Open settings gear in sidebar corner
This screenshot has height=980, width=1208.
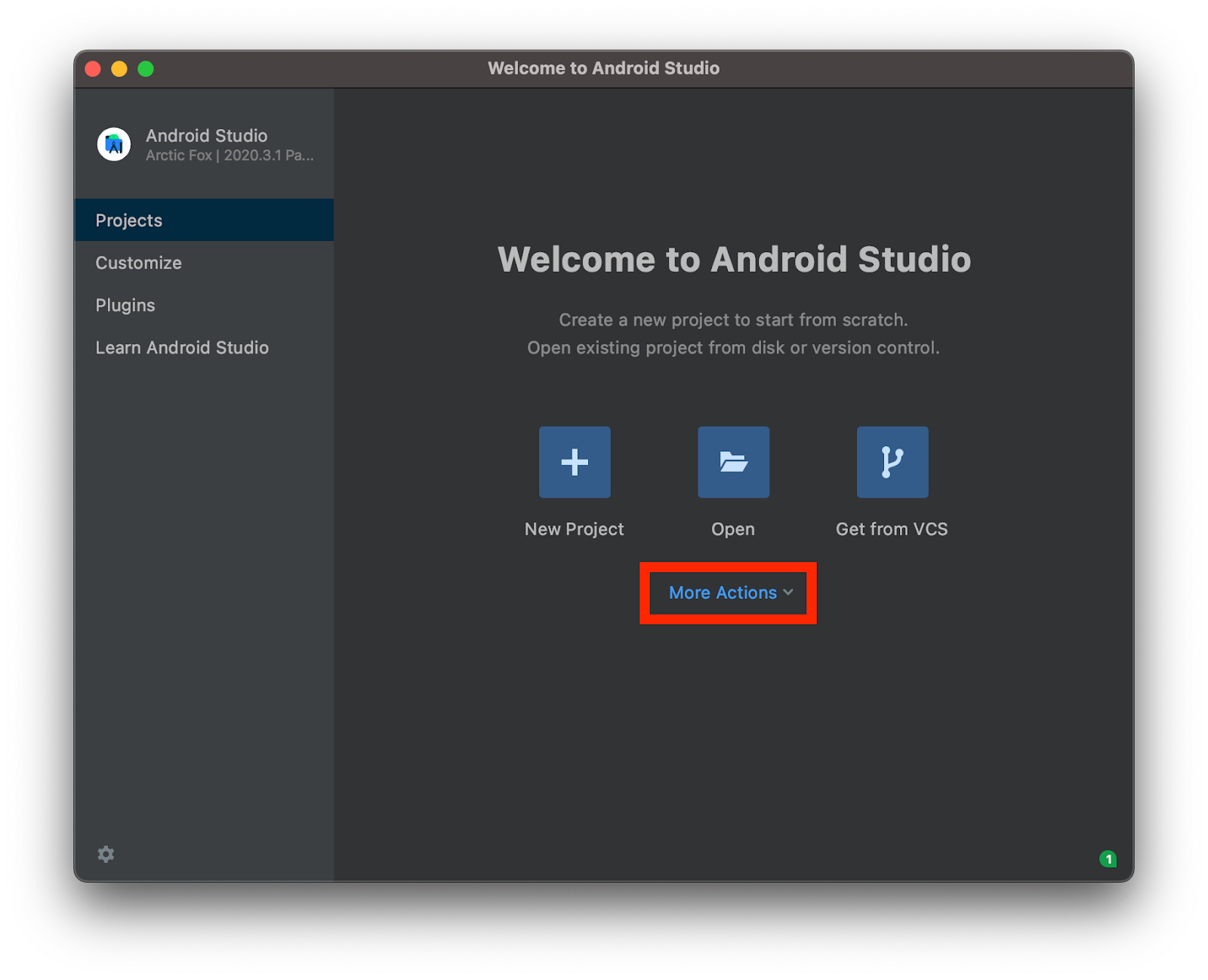coord(106,854)
